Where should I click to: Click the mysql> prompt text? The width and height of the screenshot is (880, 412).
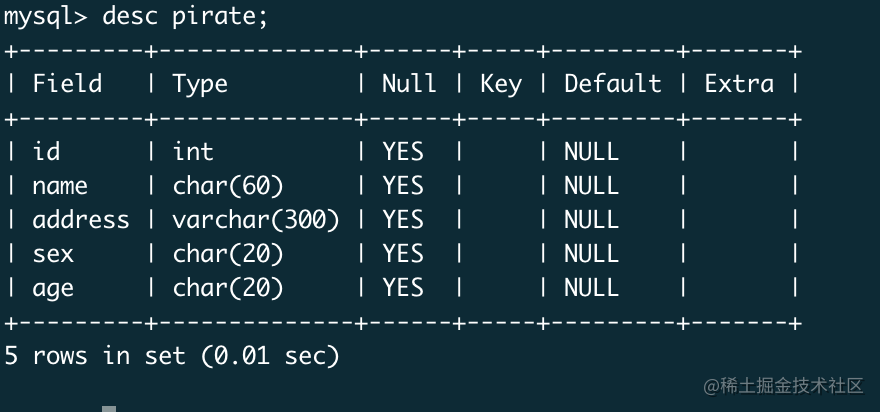click(45, 17)
